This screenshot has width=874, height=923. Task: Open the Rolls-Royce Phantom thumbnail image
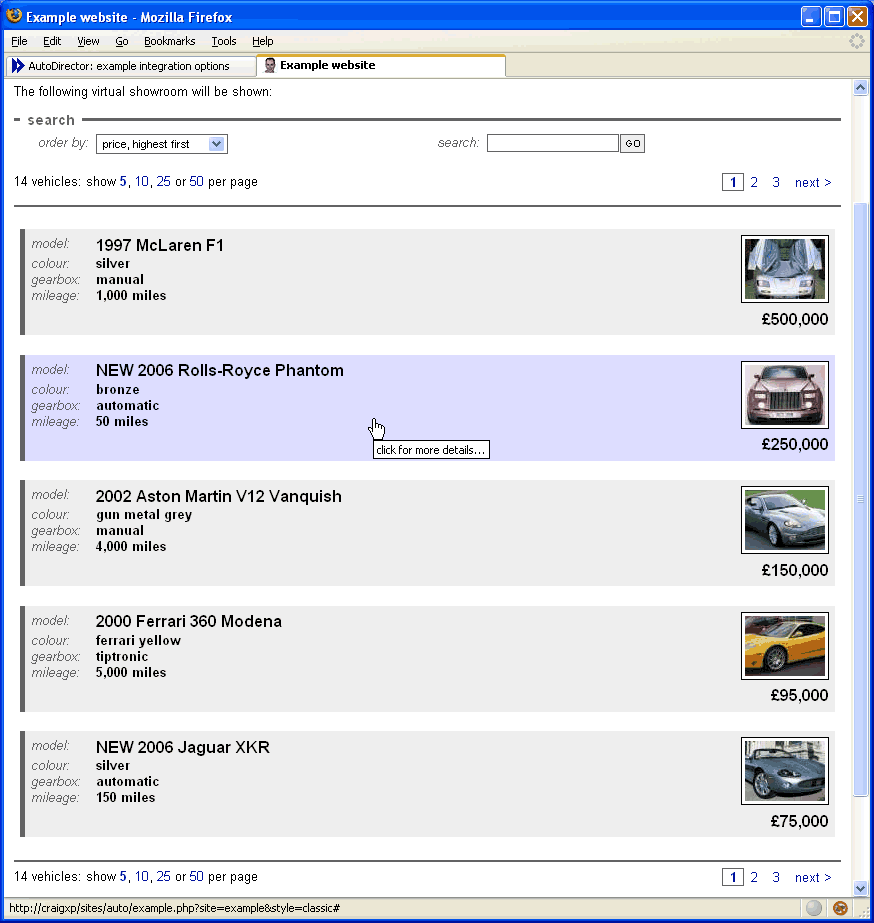785,395
